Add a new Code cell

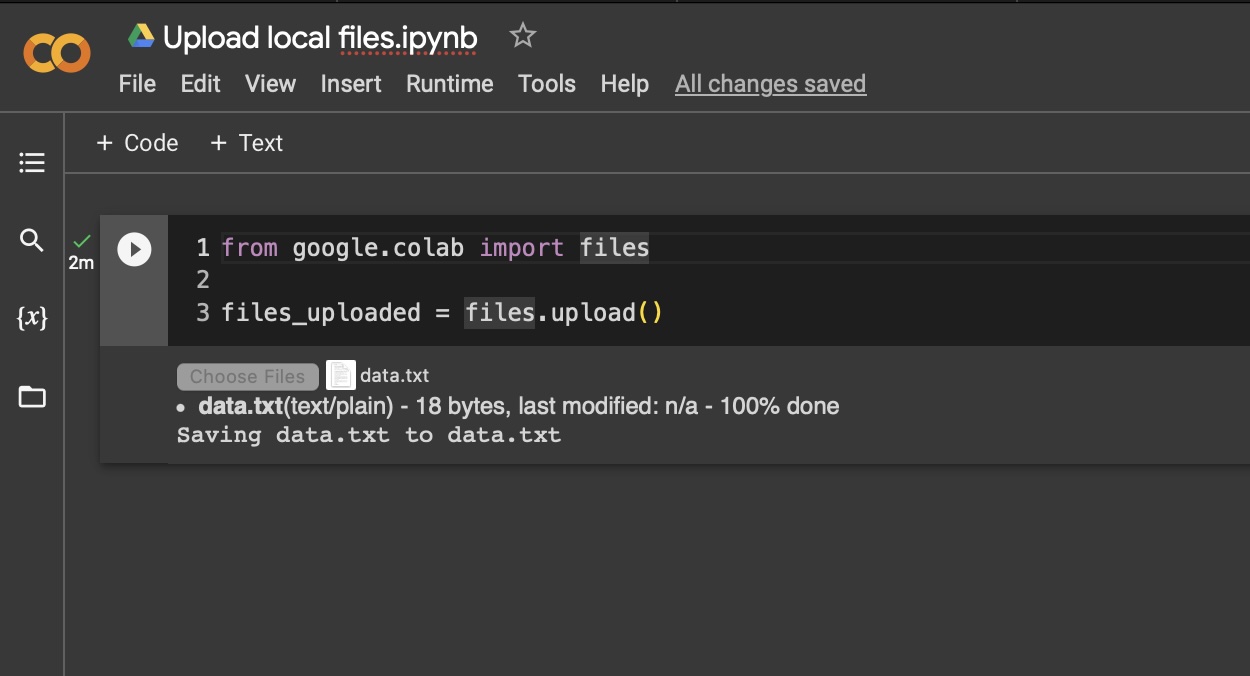click(x=137, y=143)
